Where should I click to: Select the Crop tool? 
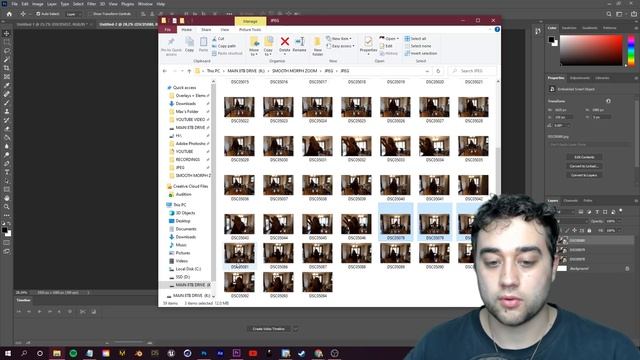coord(7,68)
